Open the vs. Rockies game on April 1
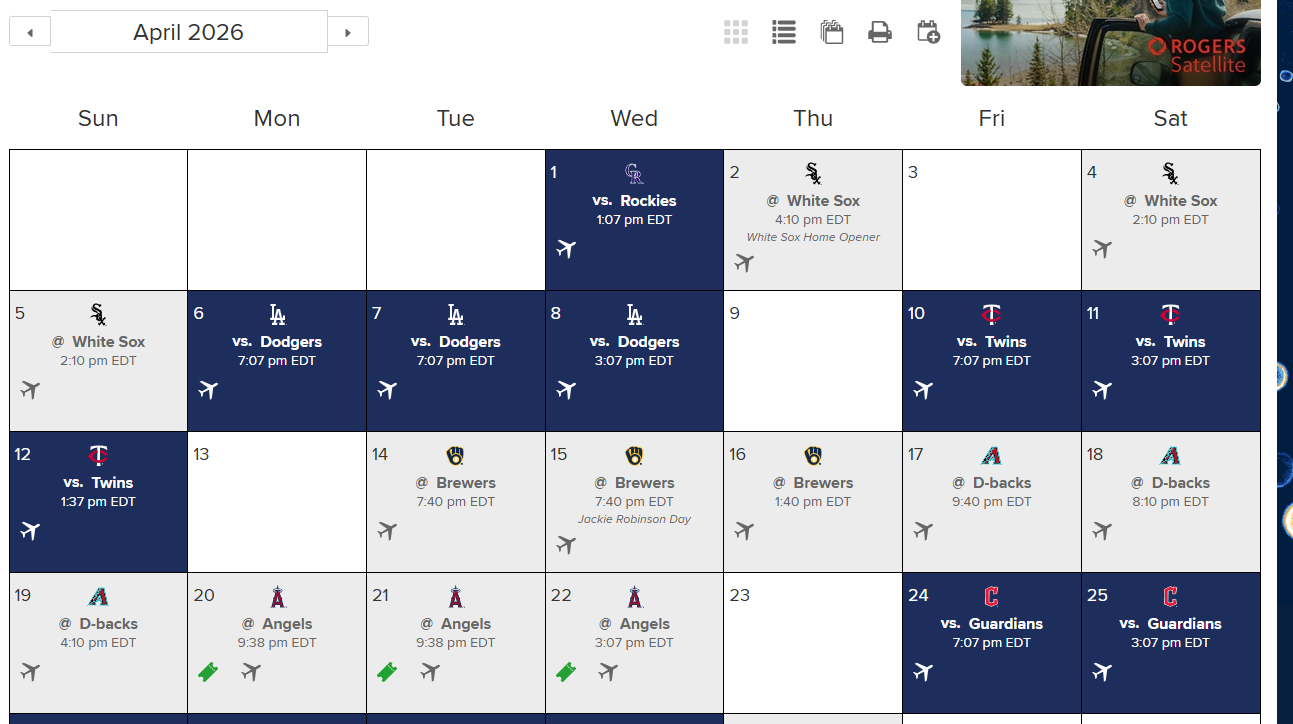1293x724 pixels. coord(634,201)
